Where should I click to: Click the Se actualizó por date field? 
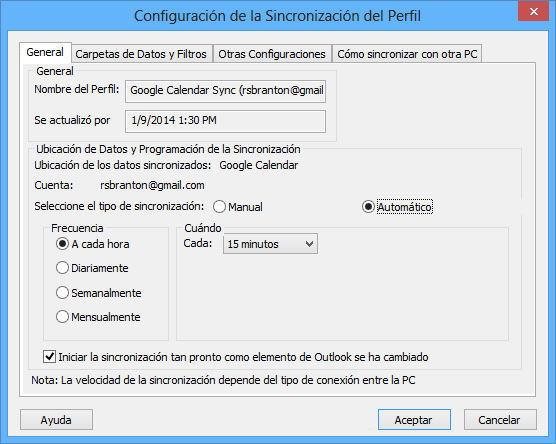click(x=226, y=121)
